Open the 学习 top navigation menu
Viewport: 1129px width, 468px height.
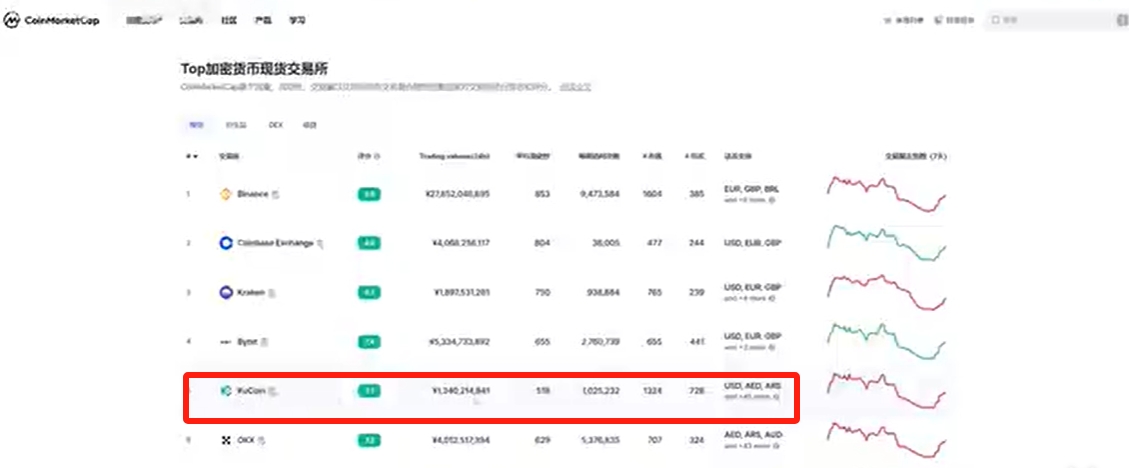pos(297,21)
